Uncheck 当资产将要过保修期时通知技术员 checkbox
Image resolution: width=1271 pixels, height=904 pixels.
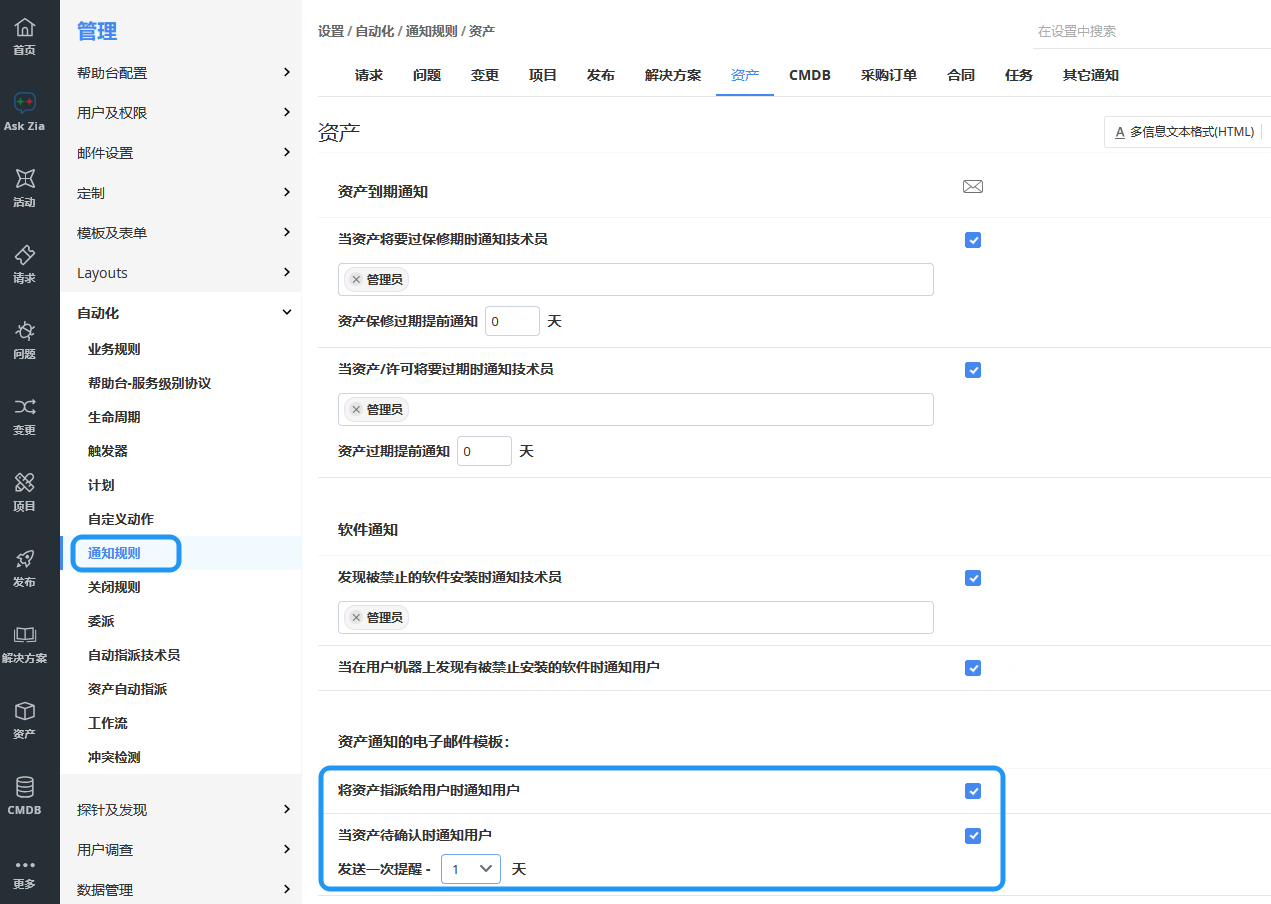[973, 240]
